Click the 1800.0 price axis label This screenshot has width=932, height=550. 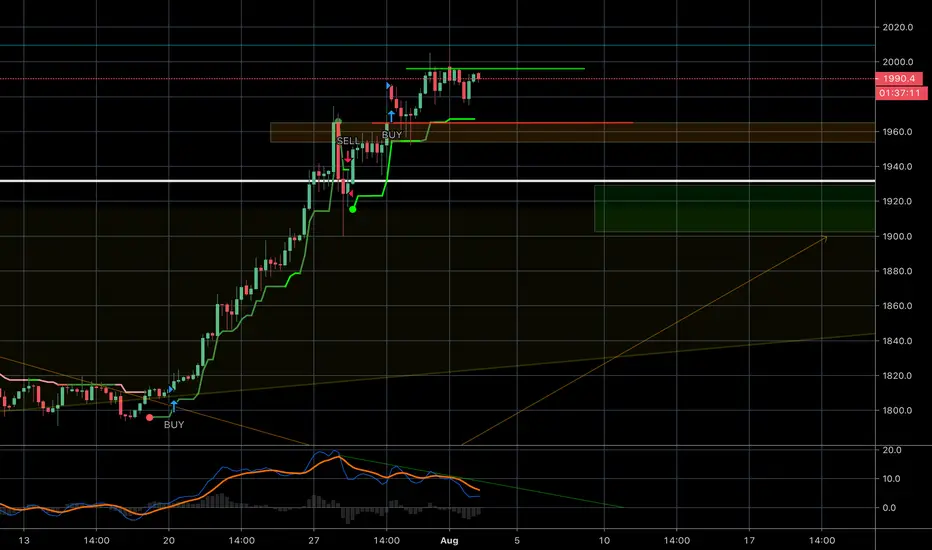(898, 410)
